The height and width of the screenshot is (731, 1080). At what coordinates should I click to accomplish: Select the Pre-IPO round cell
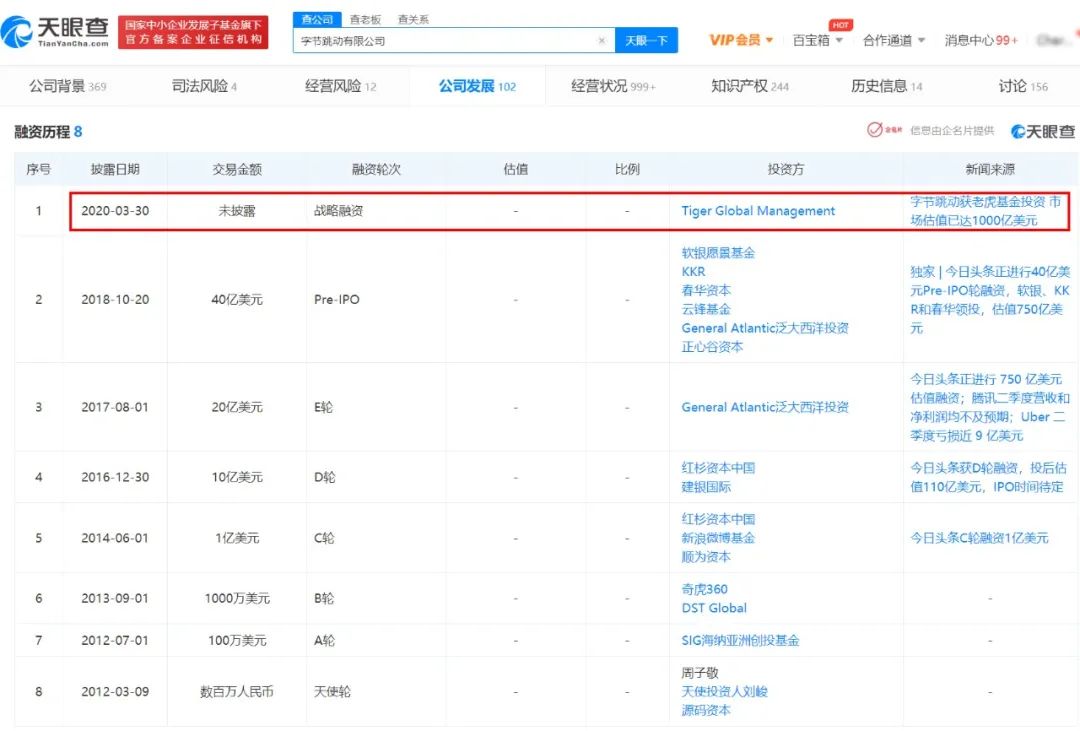pyautogui.click(x=337, y=300)
